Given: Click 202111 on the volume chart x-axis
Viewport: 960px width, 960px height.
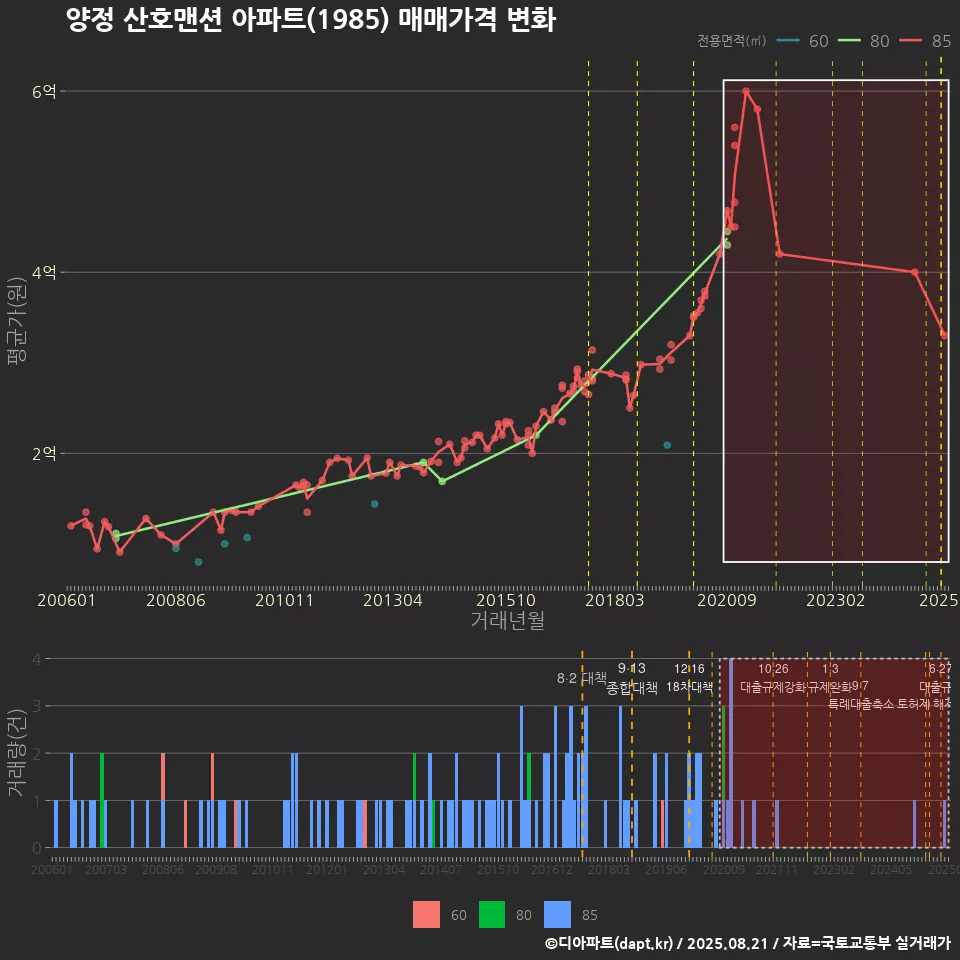Looking at the screenshot, I should click(776, 869).
